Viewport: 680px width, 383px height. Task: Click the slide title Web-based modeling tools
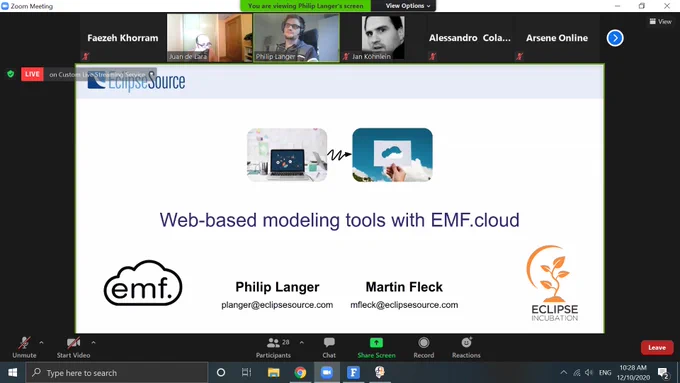click(x=339, y=220)
